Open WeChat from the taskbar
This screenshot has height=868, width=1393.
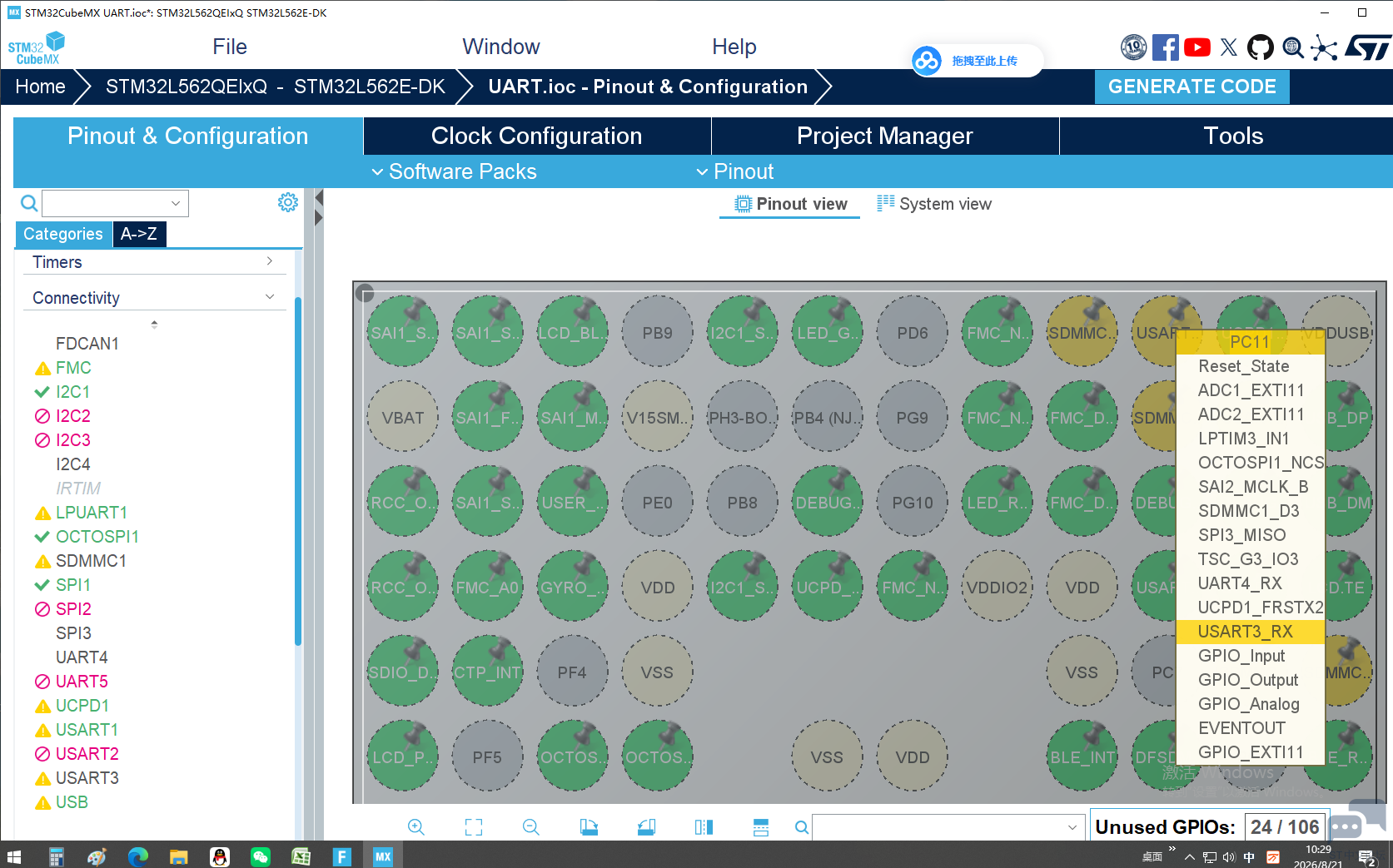pos(261,856)
